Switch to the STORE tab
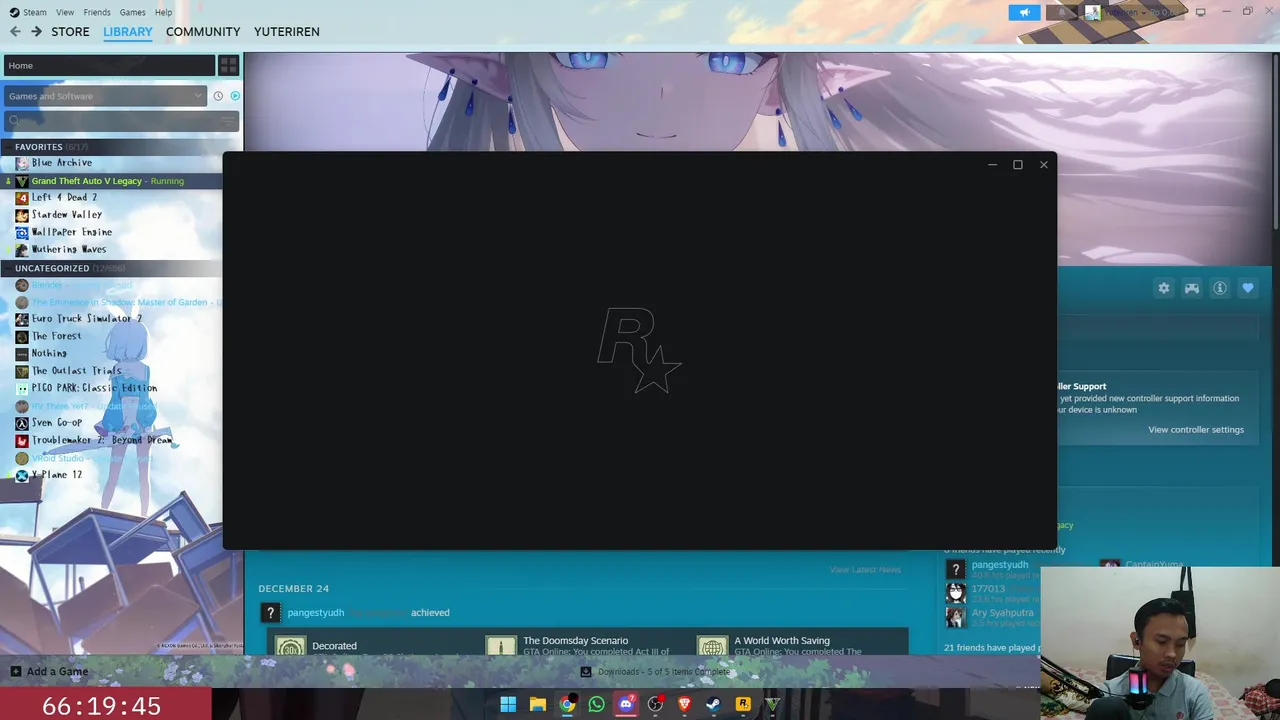Viewport: 1280px width, 720px height. [x=70, y=32]
